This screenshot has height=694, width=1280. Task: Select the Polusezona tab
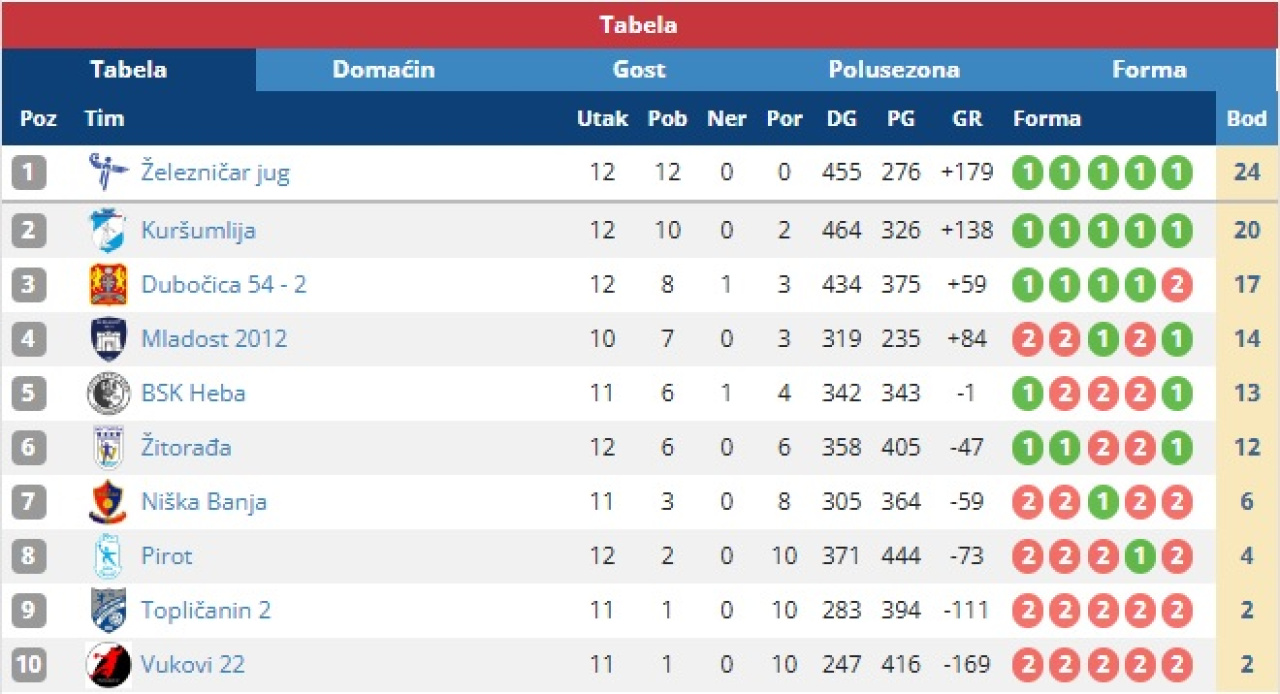pos(893,70)
